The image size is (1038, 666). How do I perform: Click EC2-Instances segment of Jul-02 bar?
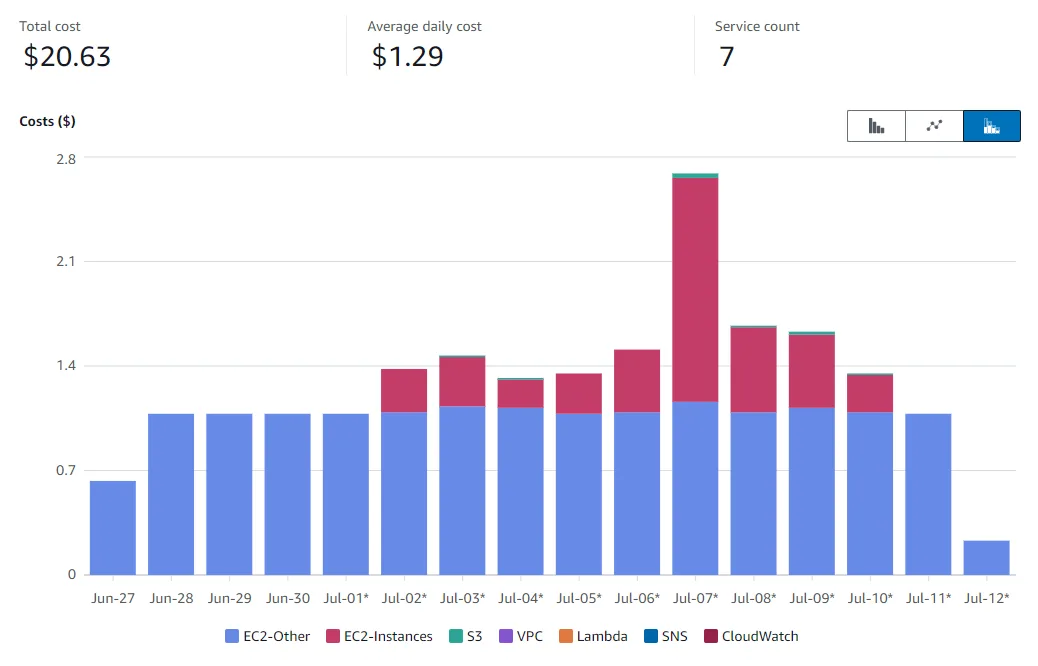click(x=404, y=391)
